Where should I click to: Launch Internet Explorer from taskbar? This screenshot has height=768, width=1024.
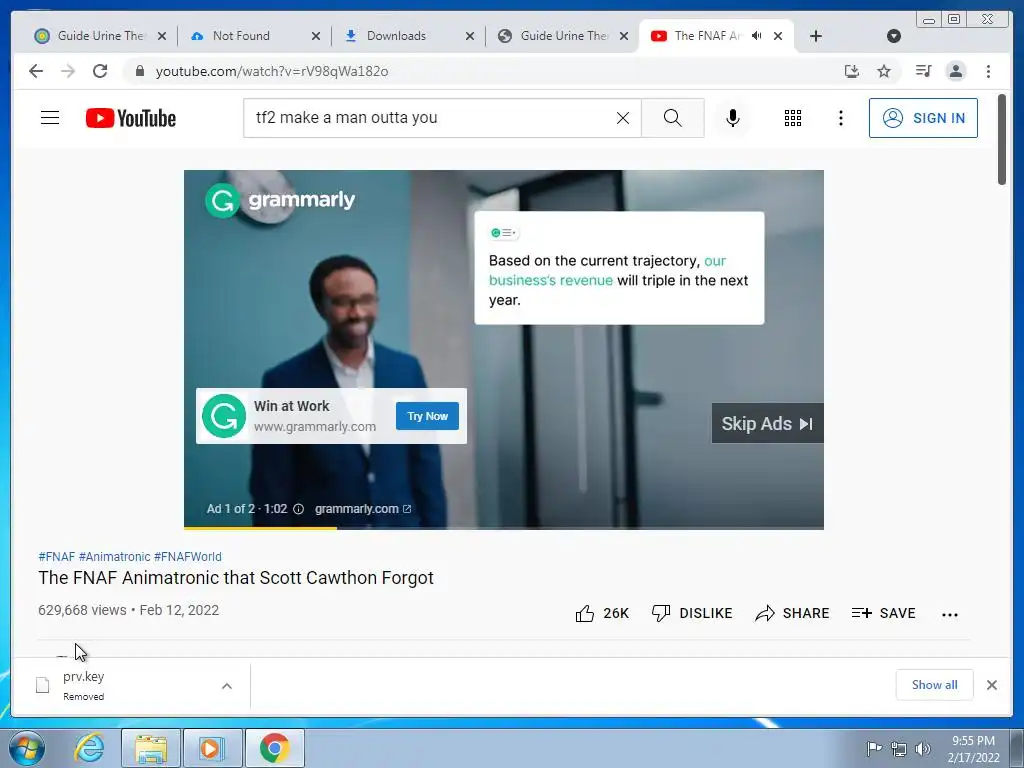pyautogui.click(x=89, y=748)
